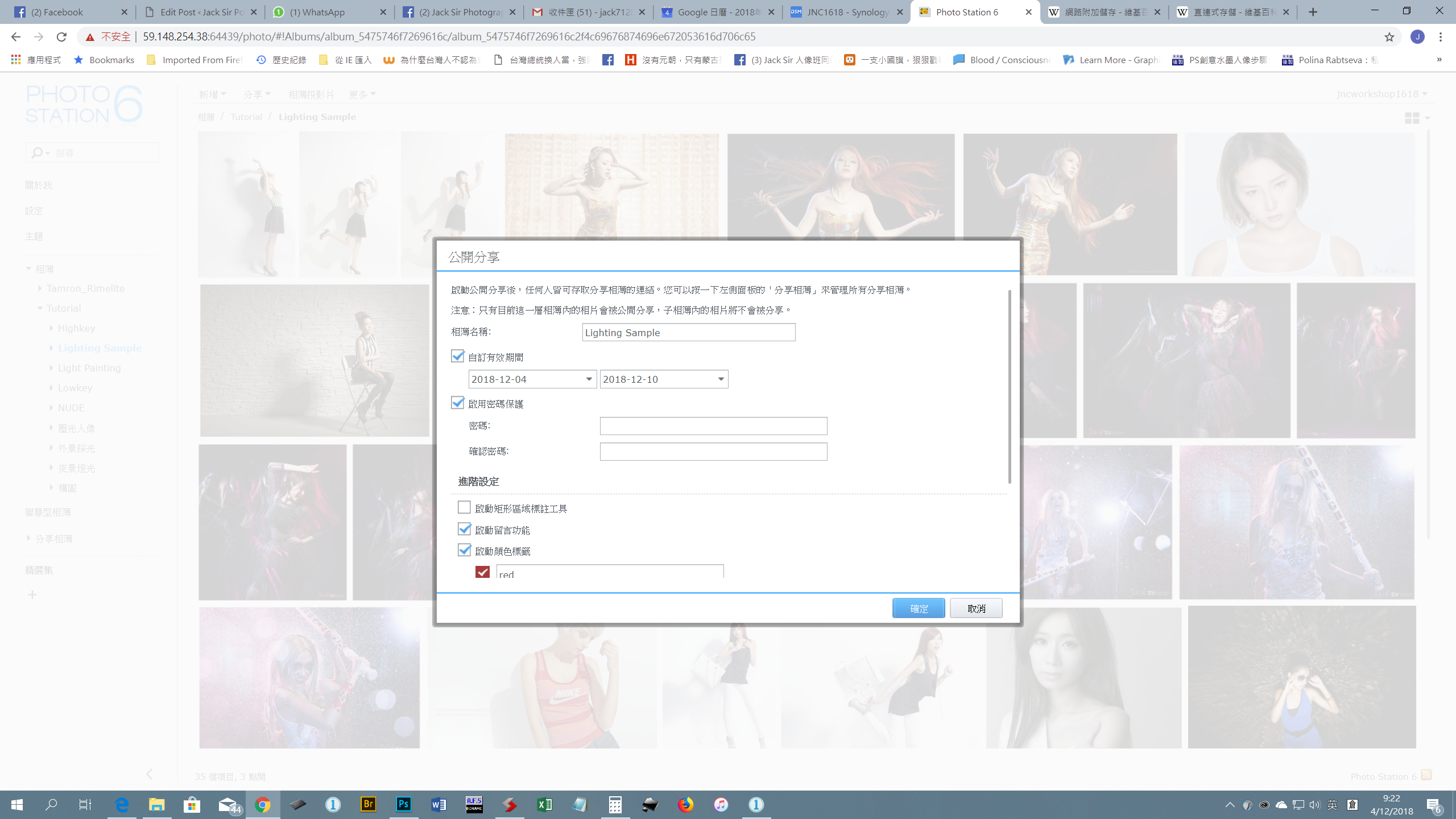Open Windows Start menu
1456x819 pixels.
coord(17,805)
